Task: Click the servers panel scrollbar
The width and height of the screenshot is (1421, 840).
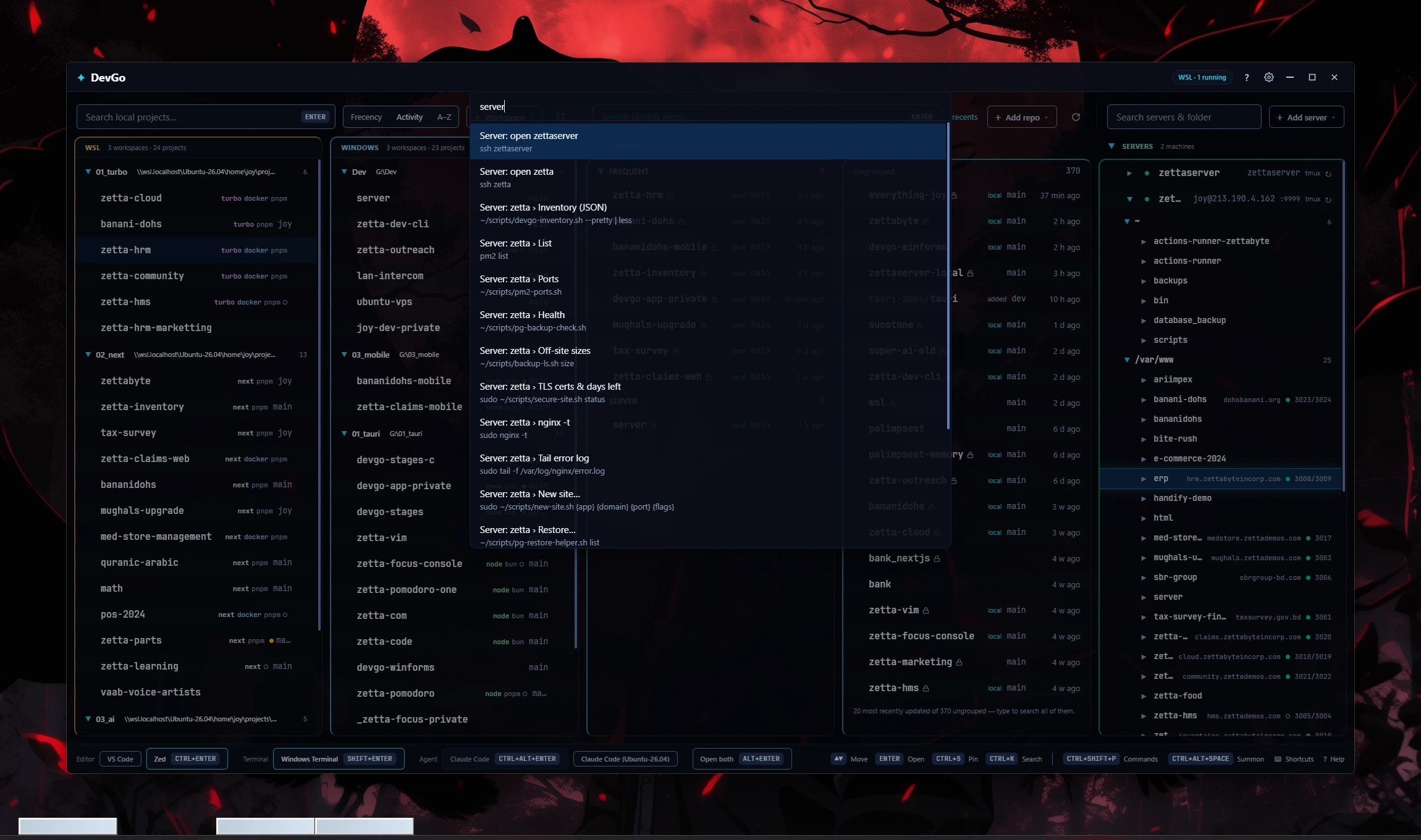Action: point(1343,327)
